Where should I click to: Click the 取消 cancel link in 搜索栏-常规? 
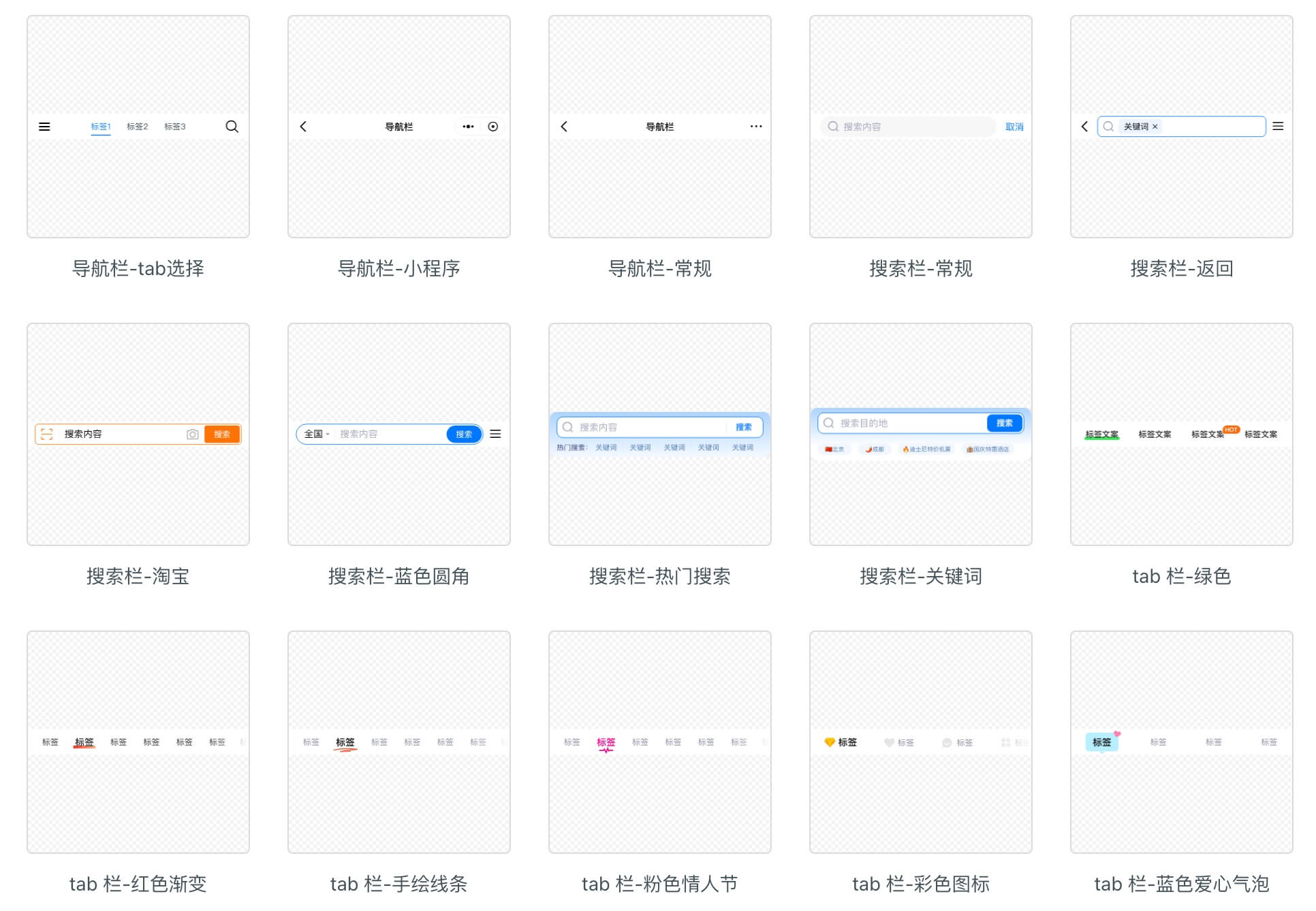[1014, 127]
